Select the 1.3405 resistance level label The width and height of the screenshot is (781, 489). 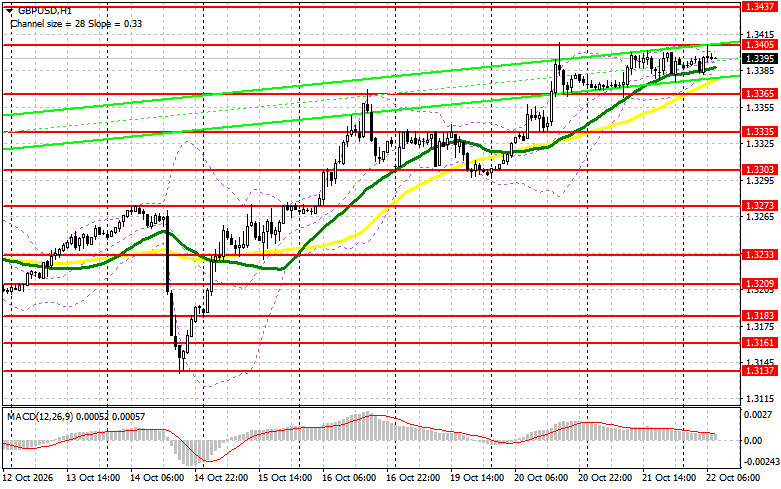pyautogui.click(x=759, y=45)
